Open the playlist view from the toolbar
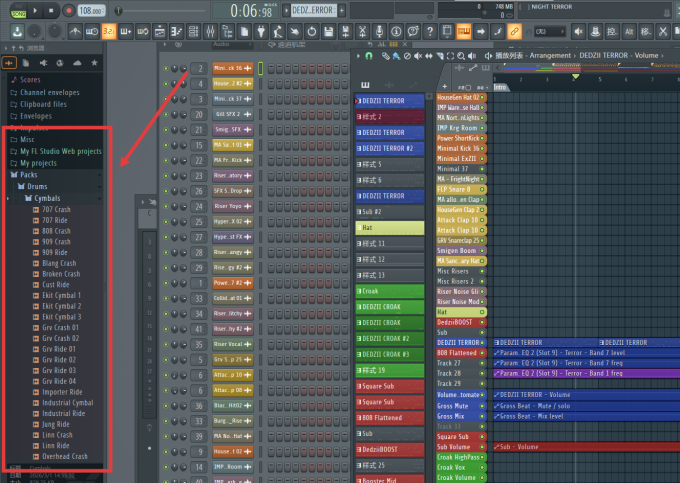Screen dimensions: 680x483 160,31
